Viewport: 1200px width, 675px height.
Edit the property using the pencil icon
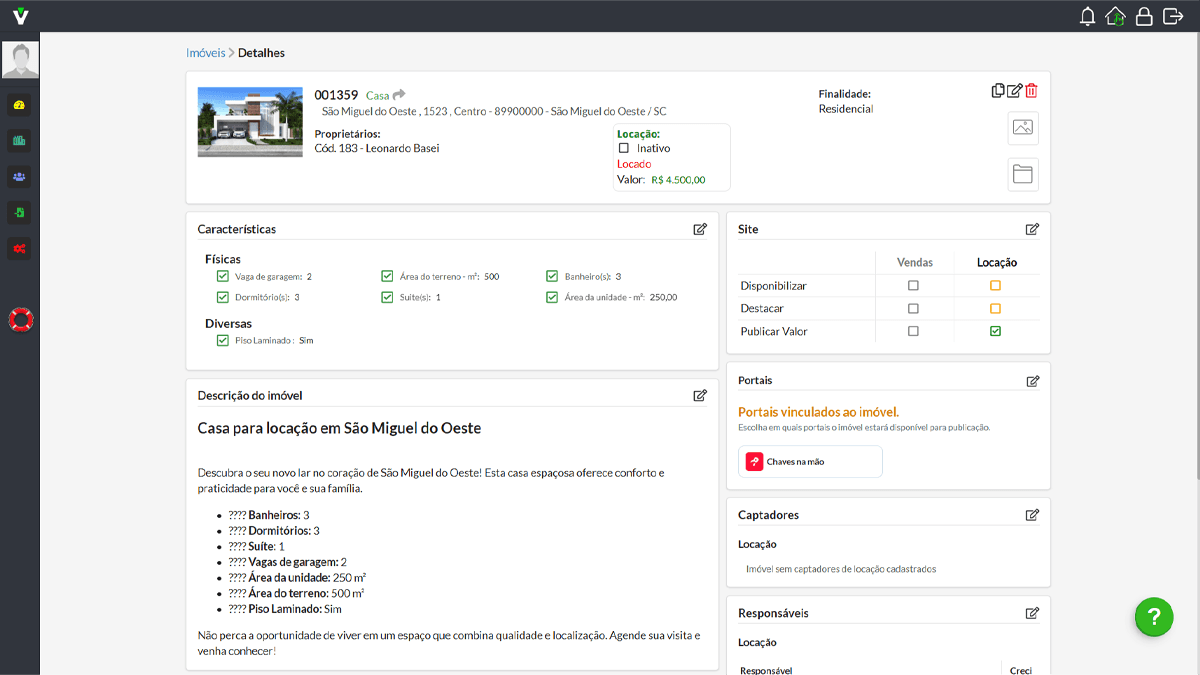click(x=1014, y=90)
